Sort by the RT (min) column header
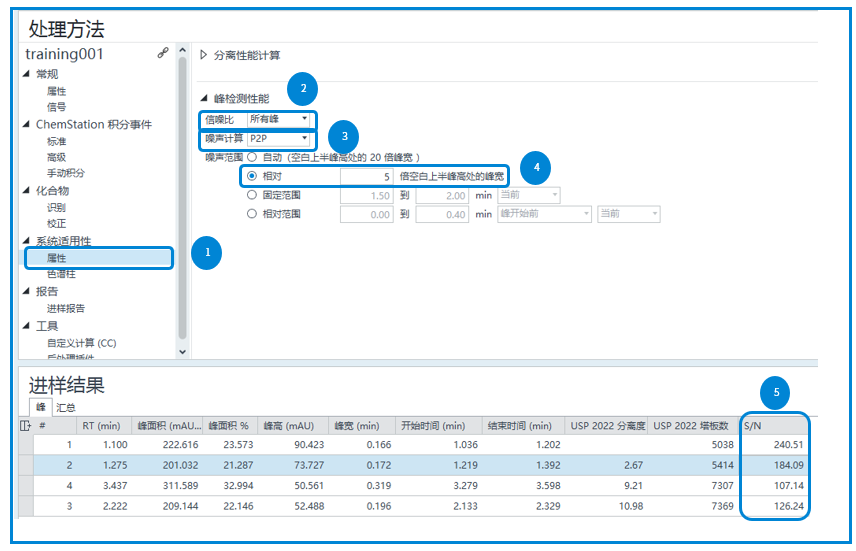The height and width of the screenshot is (551, 856). [x=105, y=425]
